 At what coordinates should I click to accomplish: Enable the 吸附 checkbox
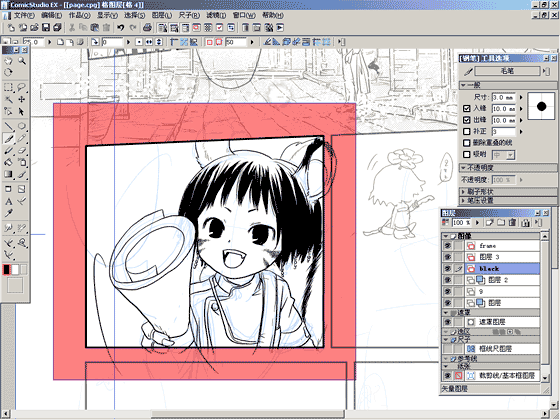click(x=466, y=154)
